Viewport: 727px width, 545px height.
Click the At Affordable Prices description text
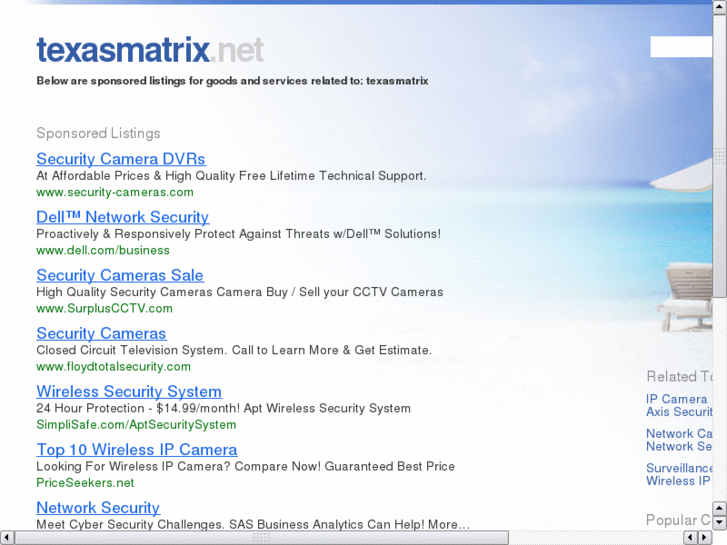click(231, 176)
